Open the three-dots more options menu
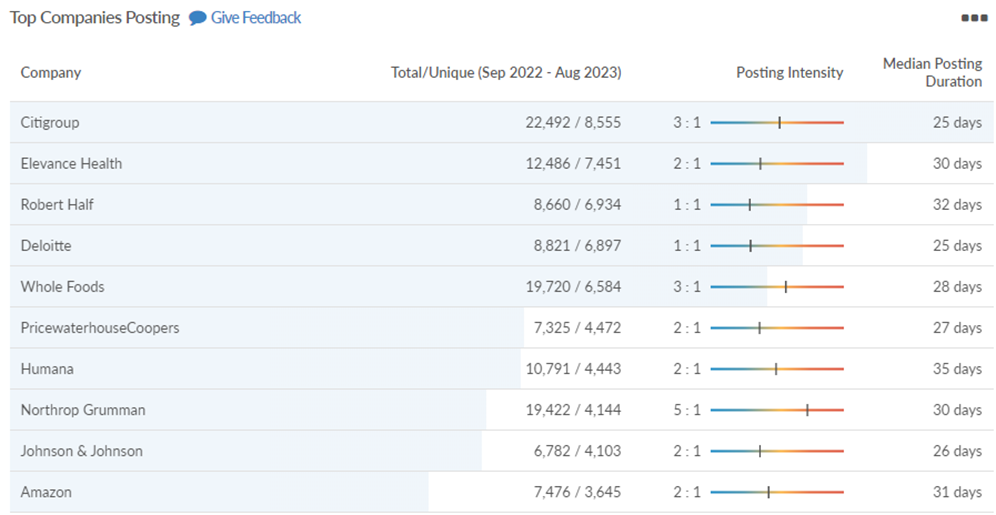 coord(974,18)
